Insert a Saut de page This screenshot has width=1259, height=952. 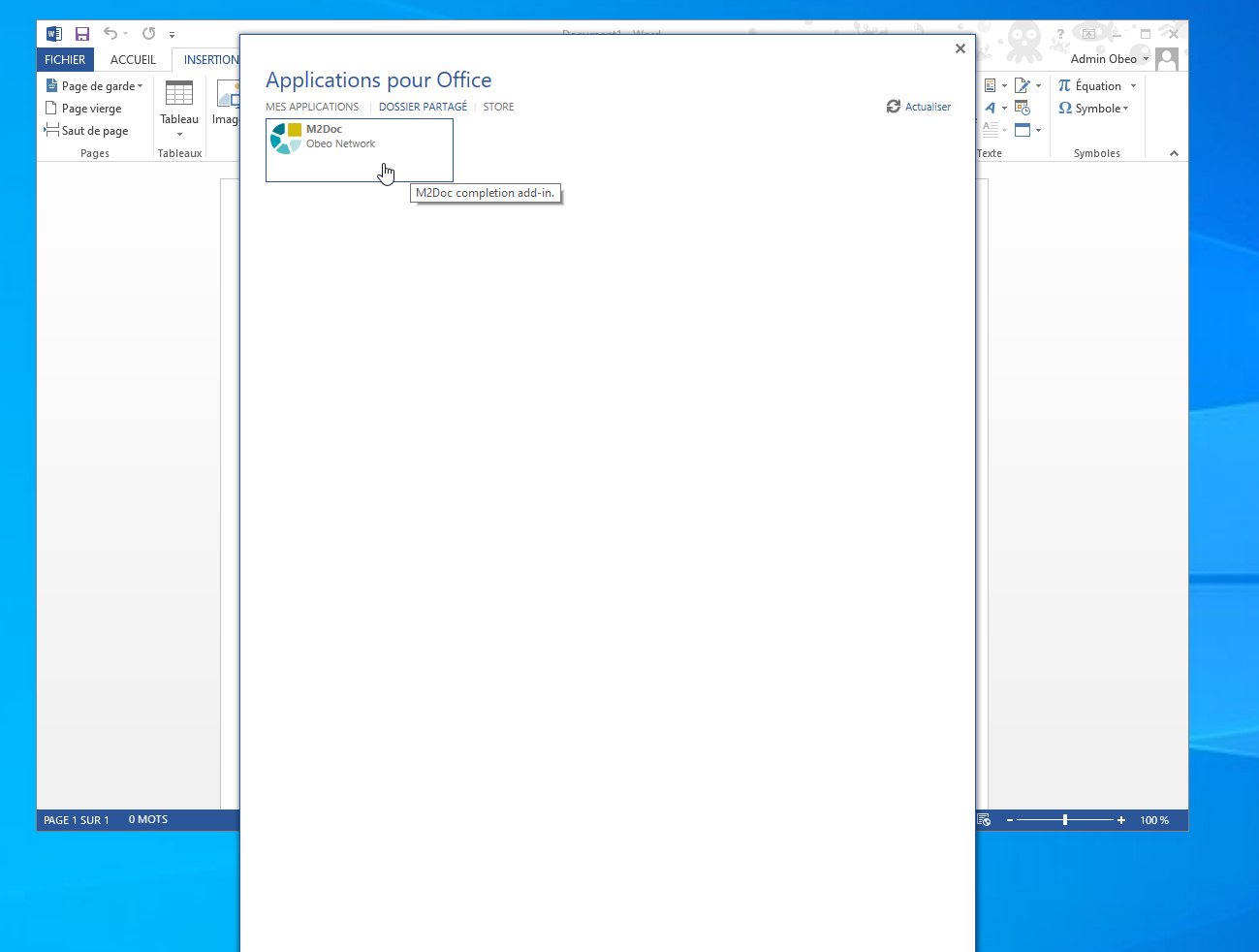85,131
